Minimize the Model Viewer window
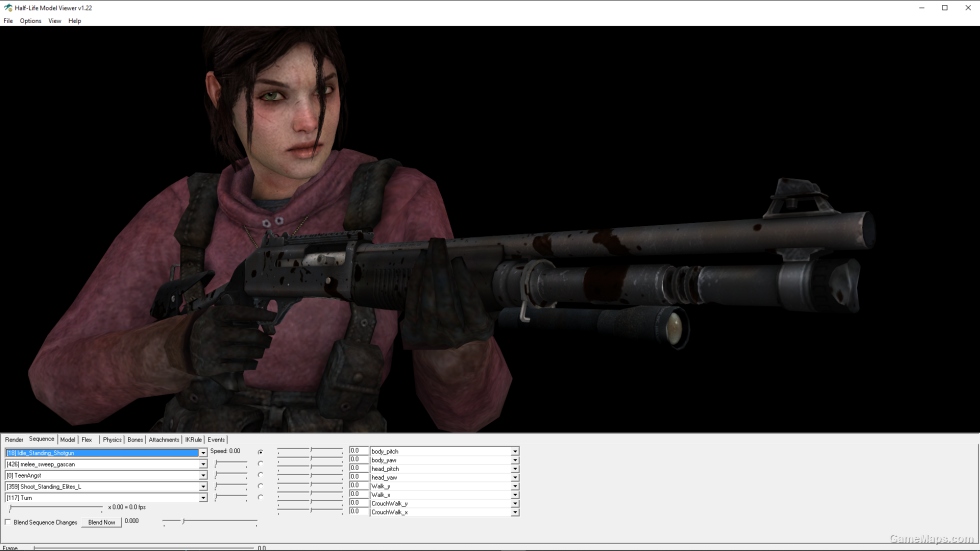 coord(921,8)
